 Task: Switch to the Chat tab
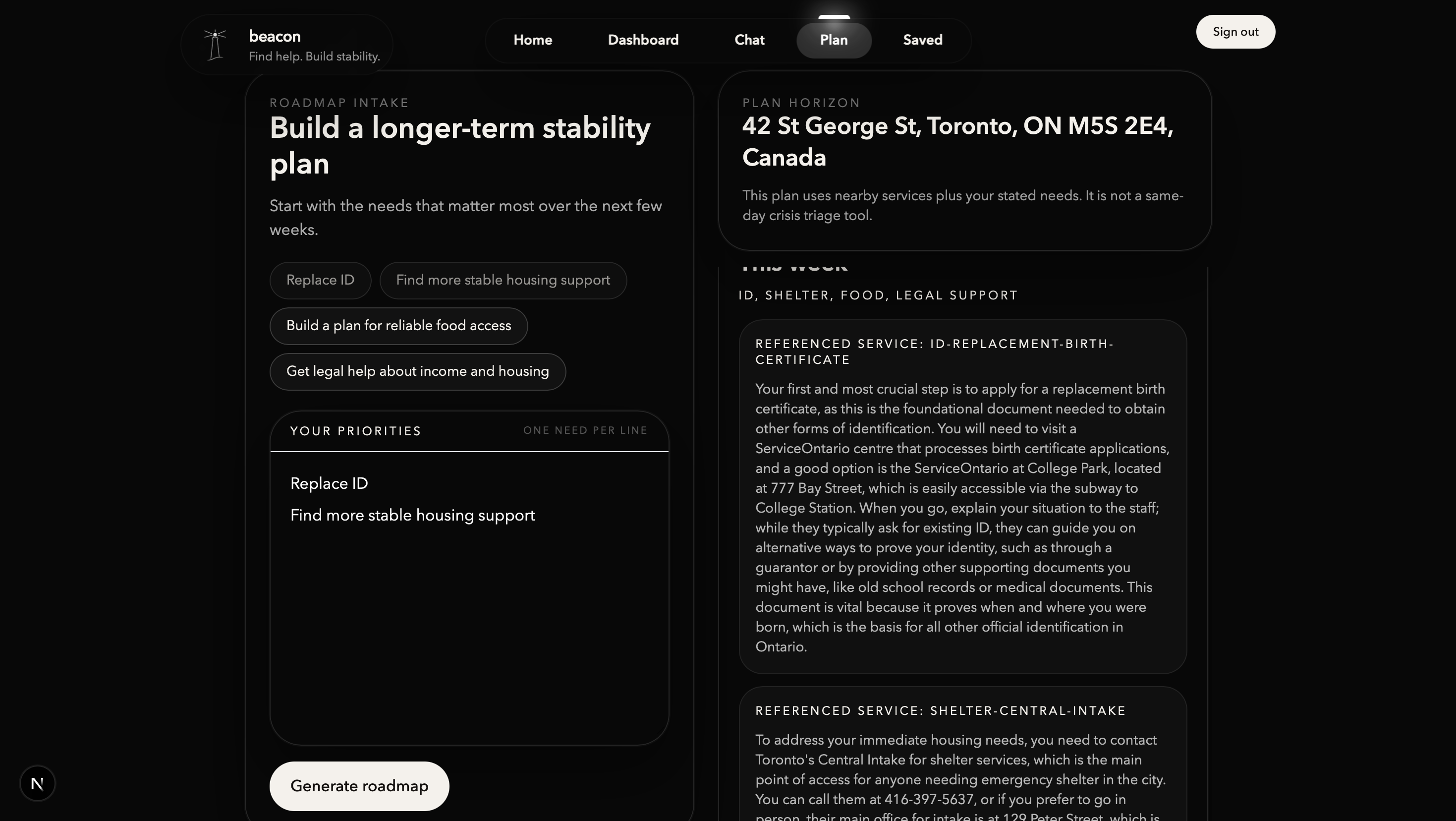click(x=749, y=40)
